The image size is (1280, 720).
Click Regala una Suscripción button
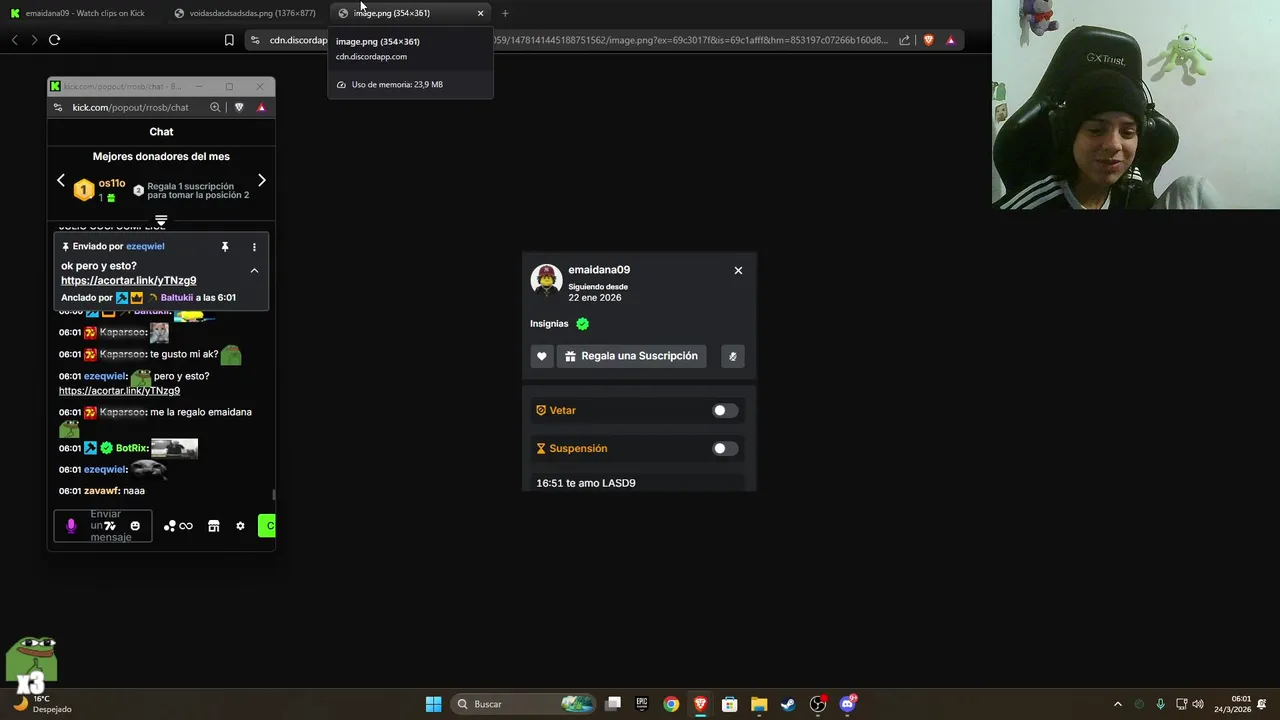click(x=631, y=356)
